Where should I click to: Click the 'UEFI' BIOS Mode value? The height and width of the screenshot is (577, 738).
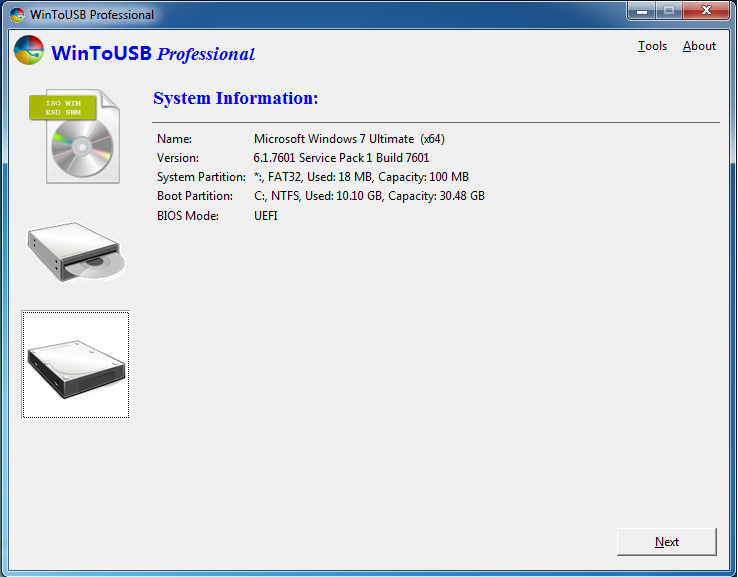click(x=266, y=216)
